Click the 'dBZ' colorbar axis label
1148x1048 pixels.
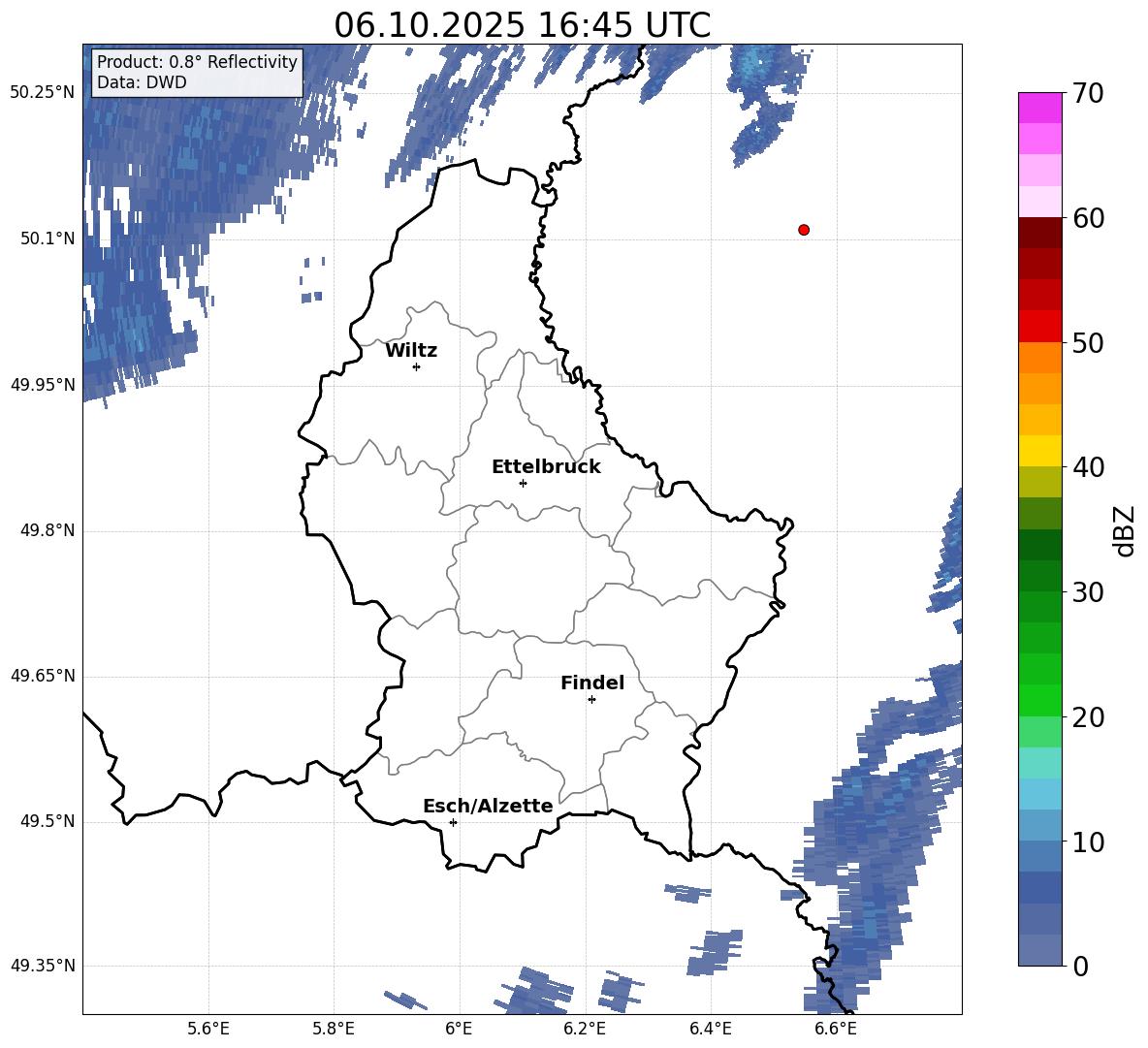tap(1124, 530)
